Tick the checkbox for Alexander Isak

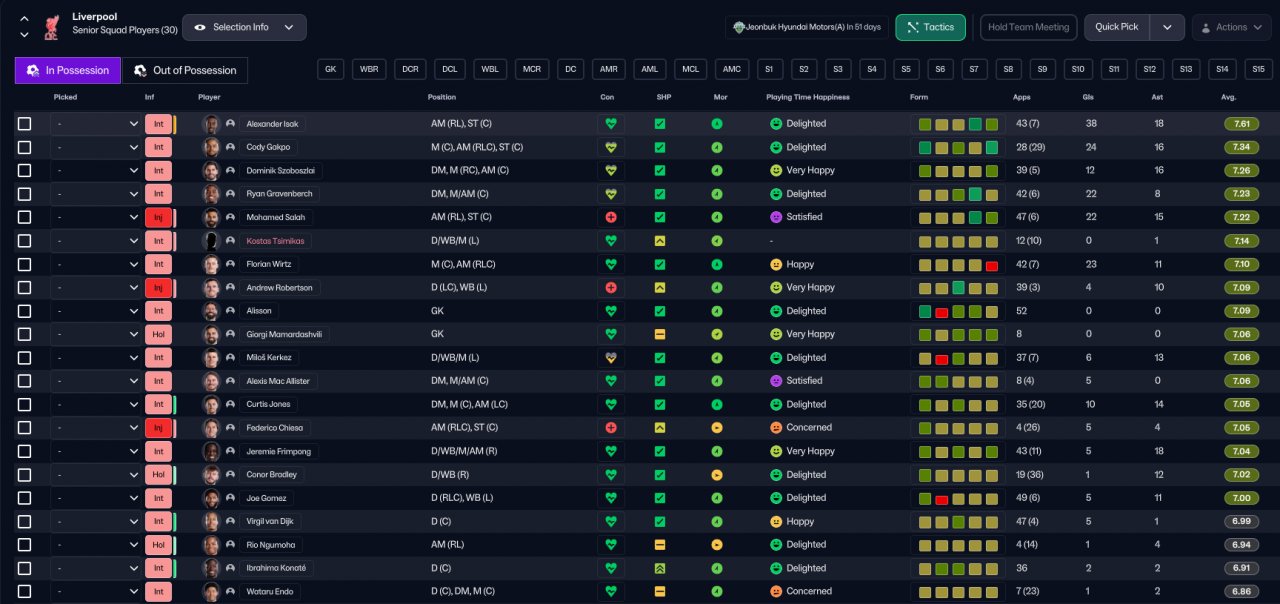(x=25, y=124)
